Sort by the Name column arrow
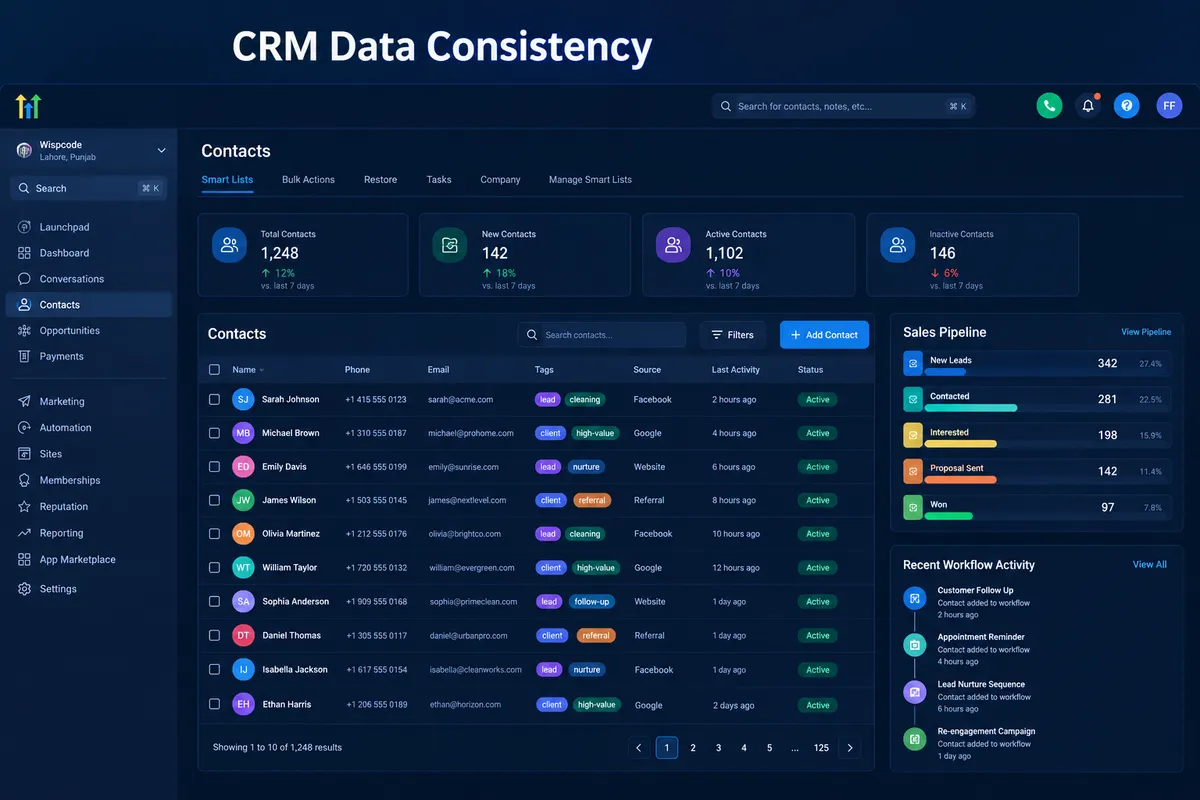The width and height of the screenshot is (1200, 800). pyautogui.click(x=262, y=371)
